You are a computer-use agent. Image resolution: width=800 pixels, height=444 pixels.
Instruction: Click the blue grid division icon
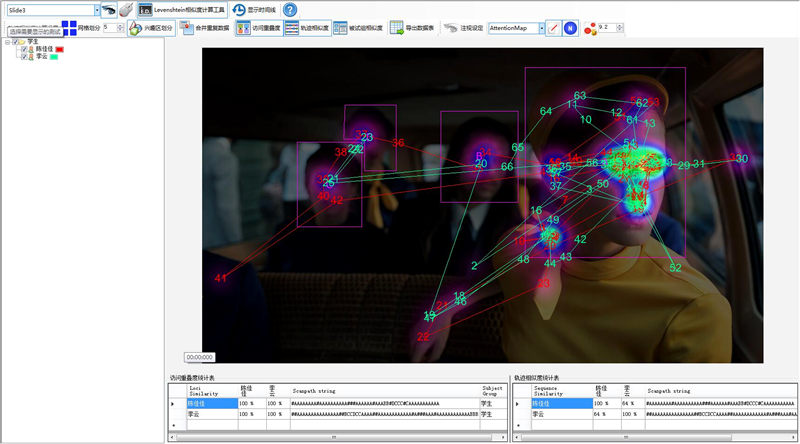click(x=69, y=28)
